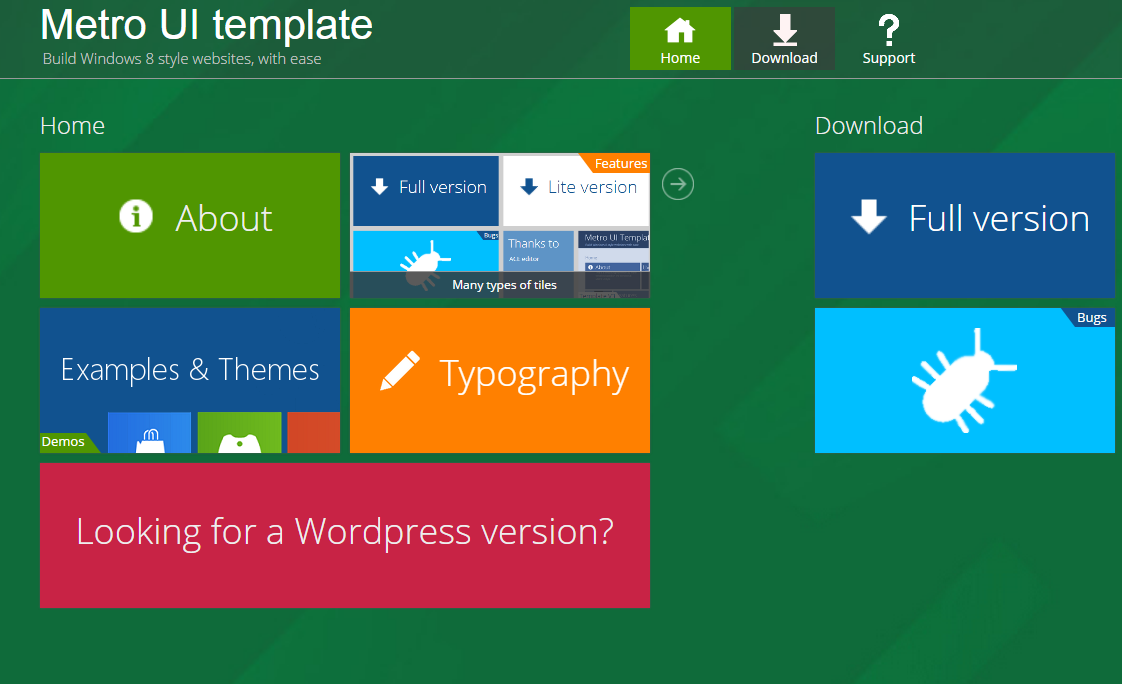Image resolution: width=1122 pixels, height=684 pixels.
Task: Select the question mark Support icon
Action: coord(888,29)
